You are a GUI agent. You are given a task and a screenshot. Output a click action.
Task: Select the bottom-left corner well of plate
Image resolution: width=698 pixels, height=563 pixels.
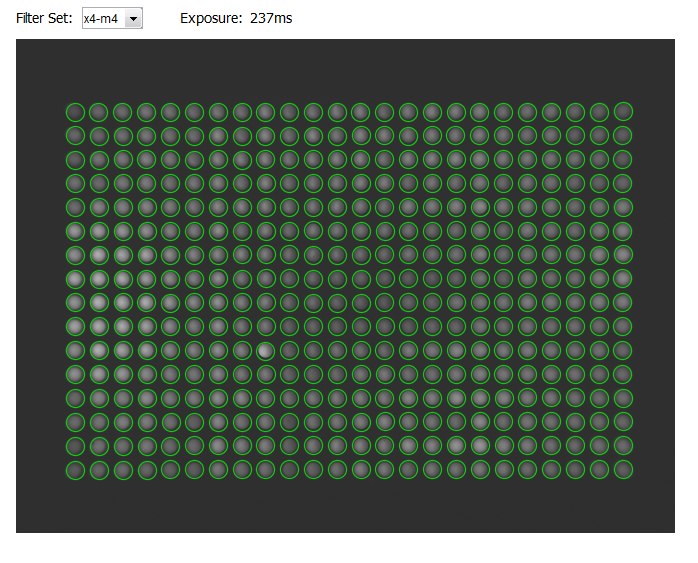pyautogui.click(x=75, y=469)
